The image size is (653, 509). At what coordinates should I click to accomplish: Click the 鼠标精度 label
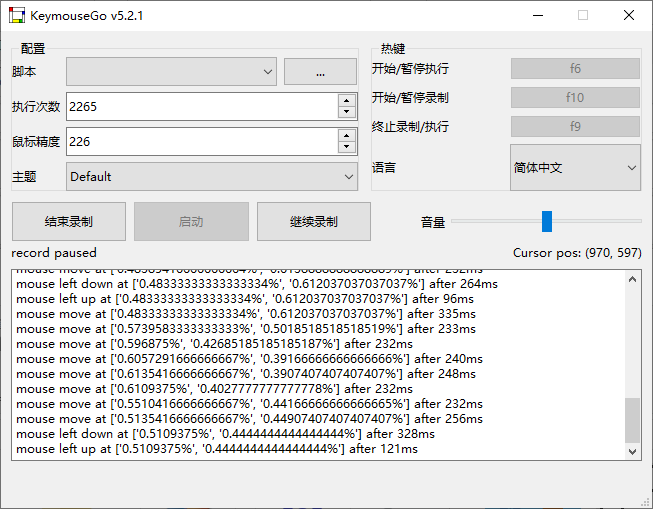click(36, 142)
